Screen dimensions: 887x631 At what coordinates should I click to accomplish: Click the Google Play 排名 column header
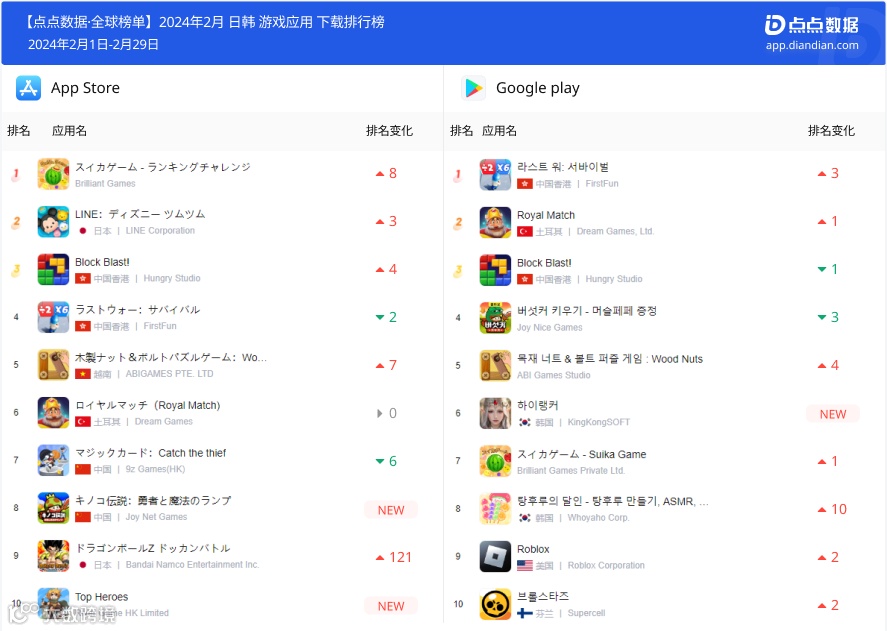point(461,131)
